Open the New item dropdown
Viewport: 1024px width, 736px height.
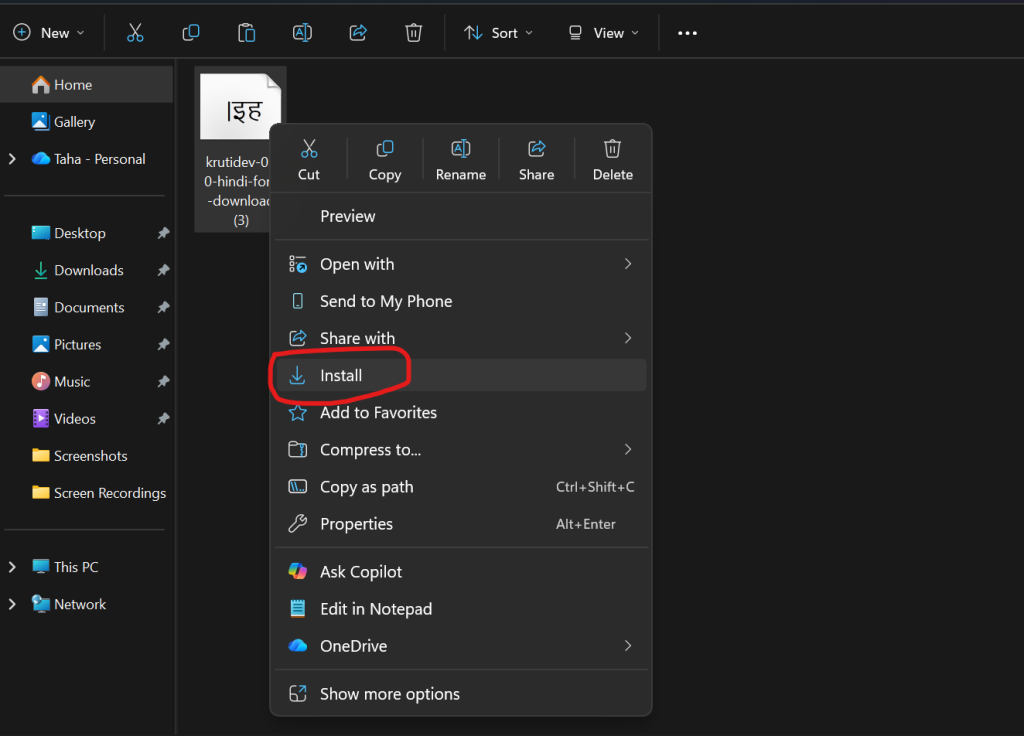click(x=49, y=33)
